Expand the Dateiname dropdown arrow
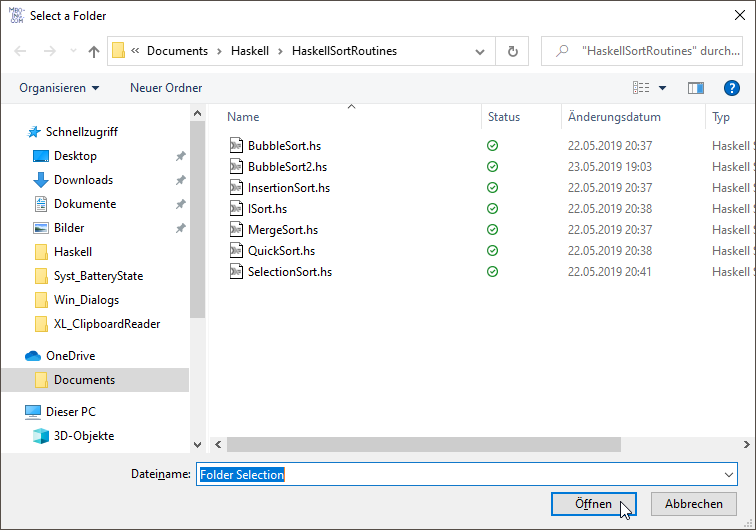 pos(729,475)
